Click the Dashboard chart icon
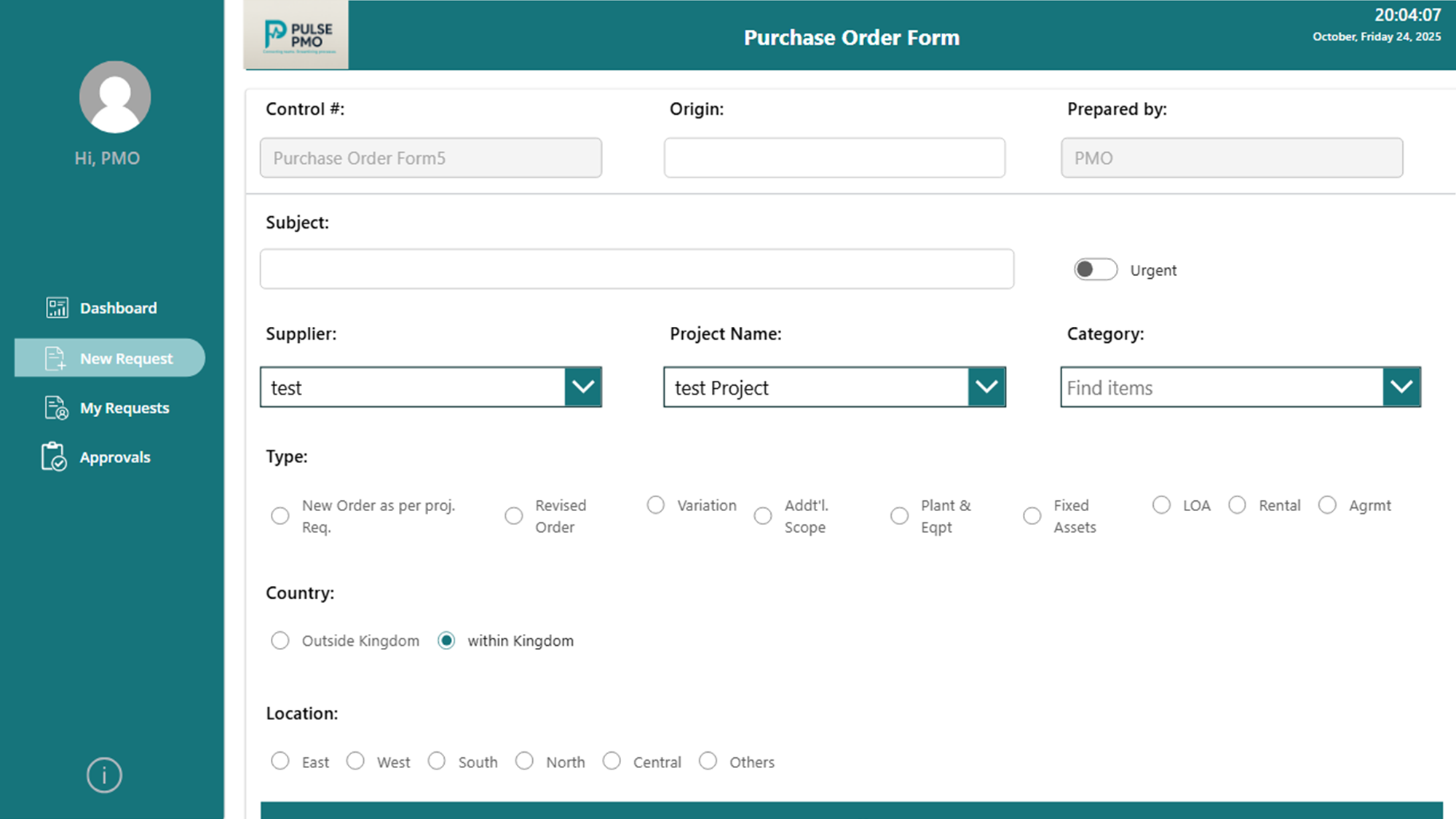Image resolution: width=1456 pixels, height=819 pixels. tap(57, 308)
